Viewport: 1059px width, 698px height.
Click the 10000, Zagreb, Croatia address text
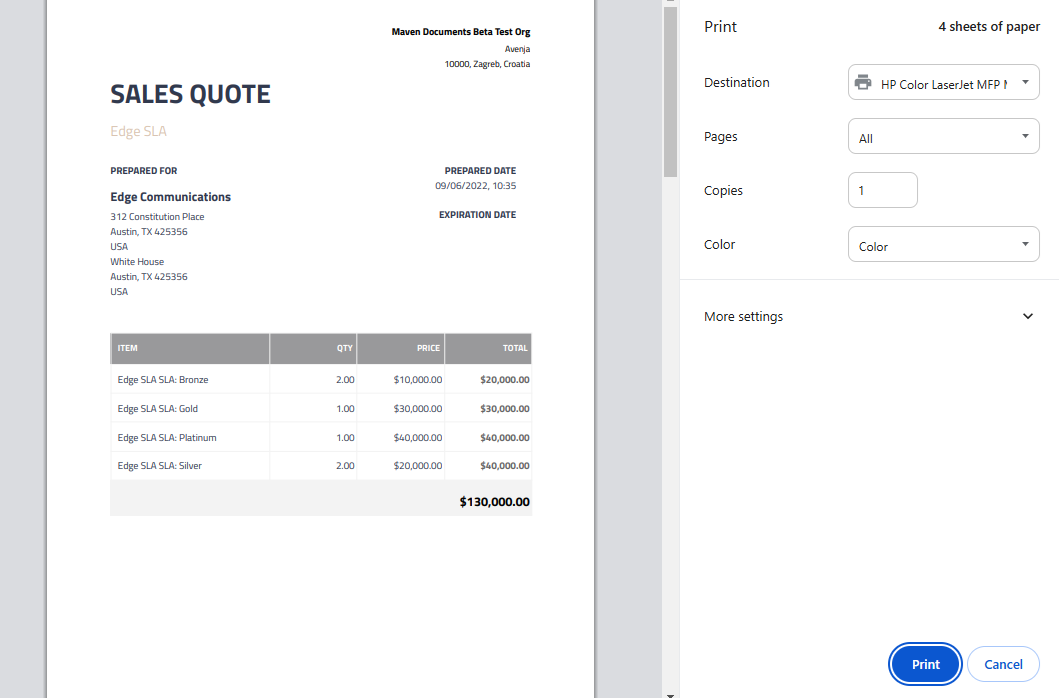click(487, 64)
